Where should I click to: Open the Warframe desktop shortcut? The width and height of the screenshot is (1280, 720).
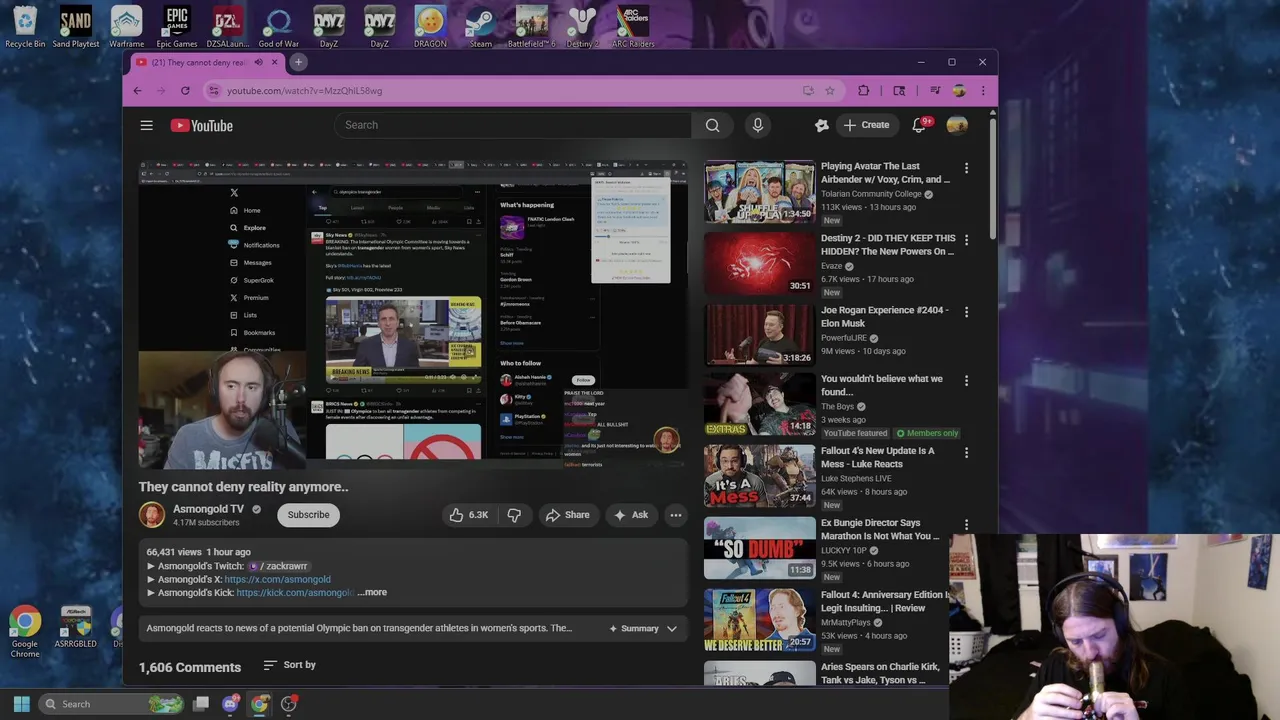point(126,27)
